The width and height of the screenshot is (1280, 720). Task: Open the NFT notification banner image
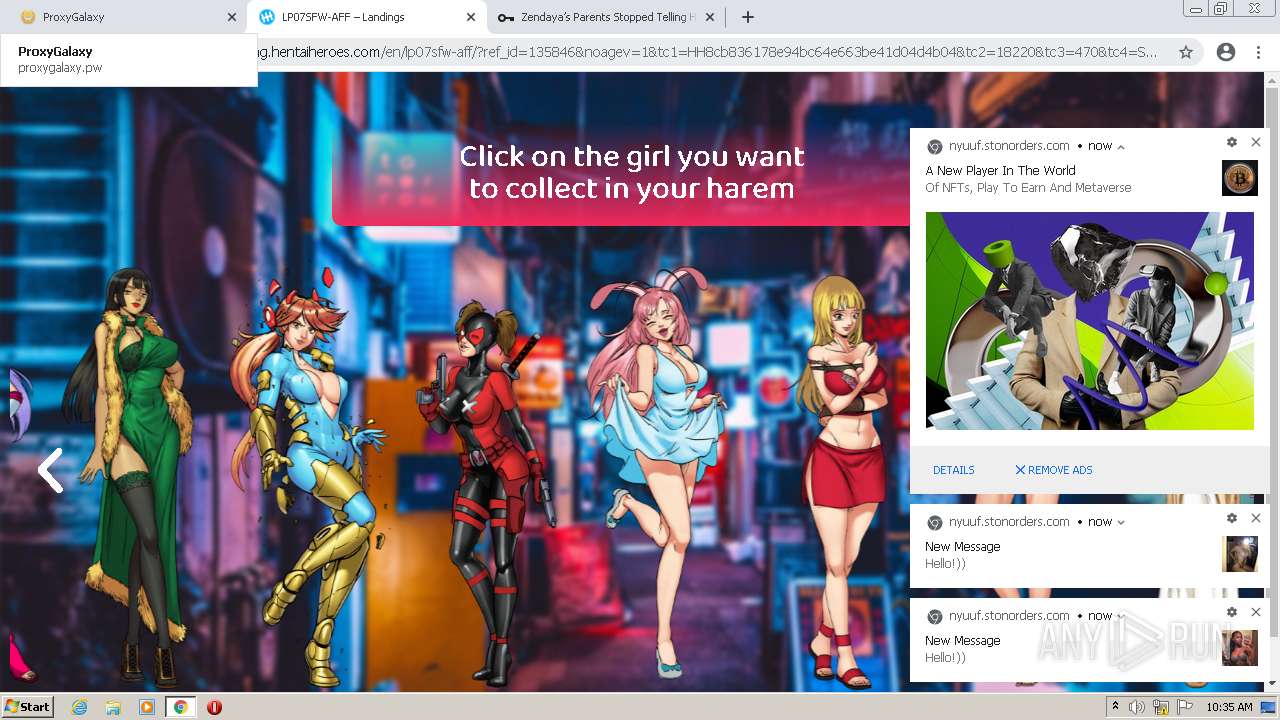pyautogui.click(x=1089, y=321)
